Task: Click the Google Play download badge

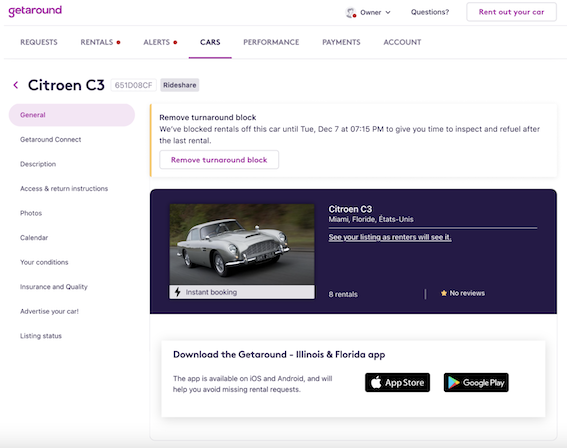Action: click(x=476, y=383)
